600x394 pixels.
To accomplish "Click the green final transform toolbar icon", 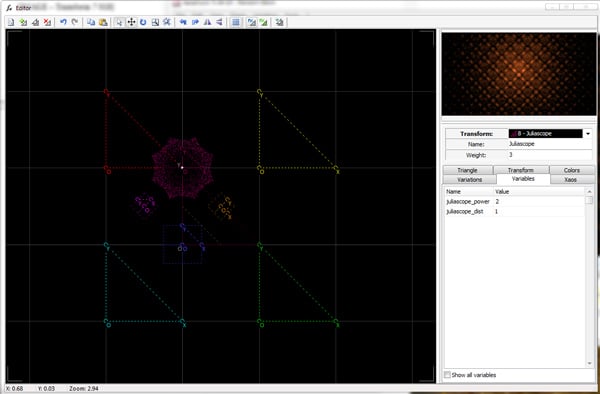I will (263, 22).
